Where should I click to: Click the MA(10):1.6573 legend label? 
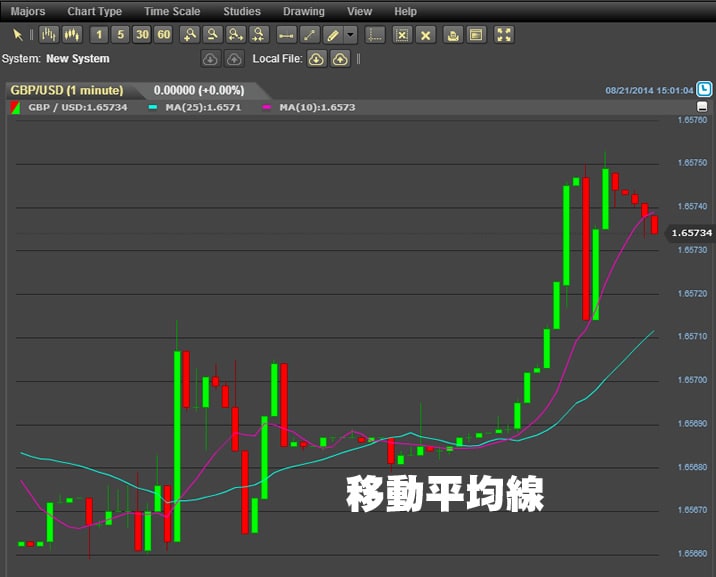pos(317,108)
